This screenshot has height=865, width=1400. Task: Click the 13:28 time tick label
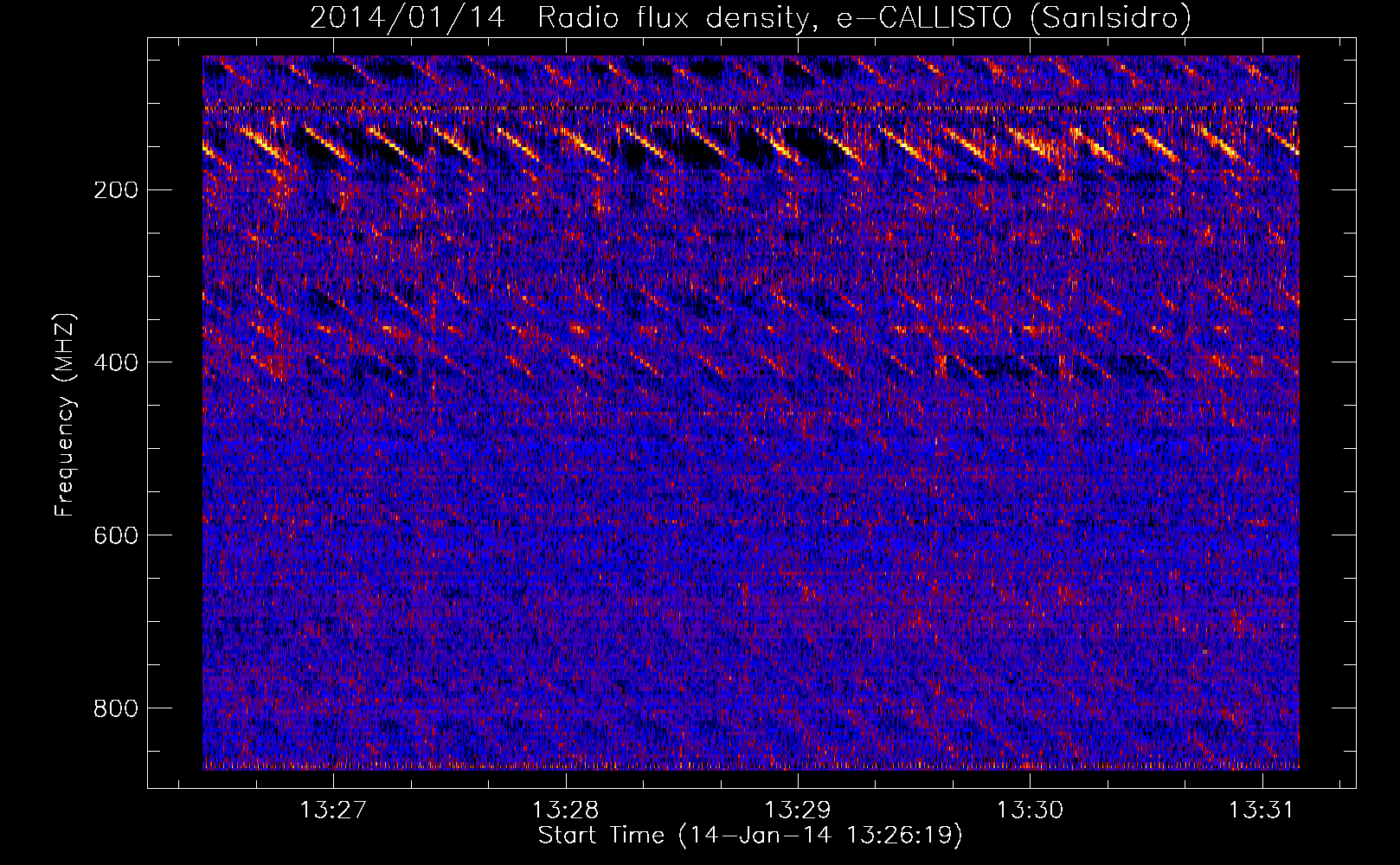[x=565, y=810]
